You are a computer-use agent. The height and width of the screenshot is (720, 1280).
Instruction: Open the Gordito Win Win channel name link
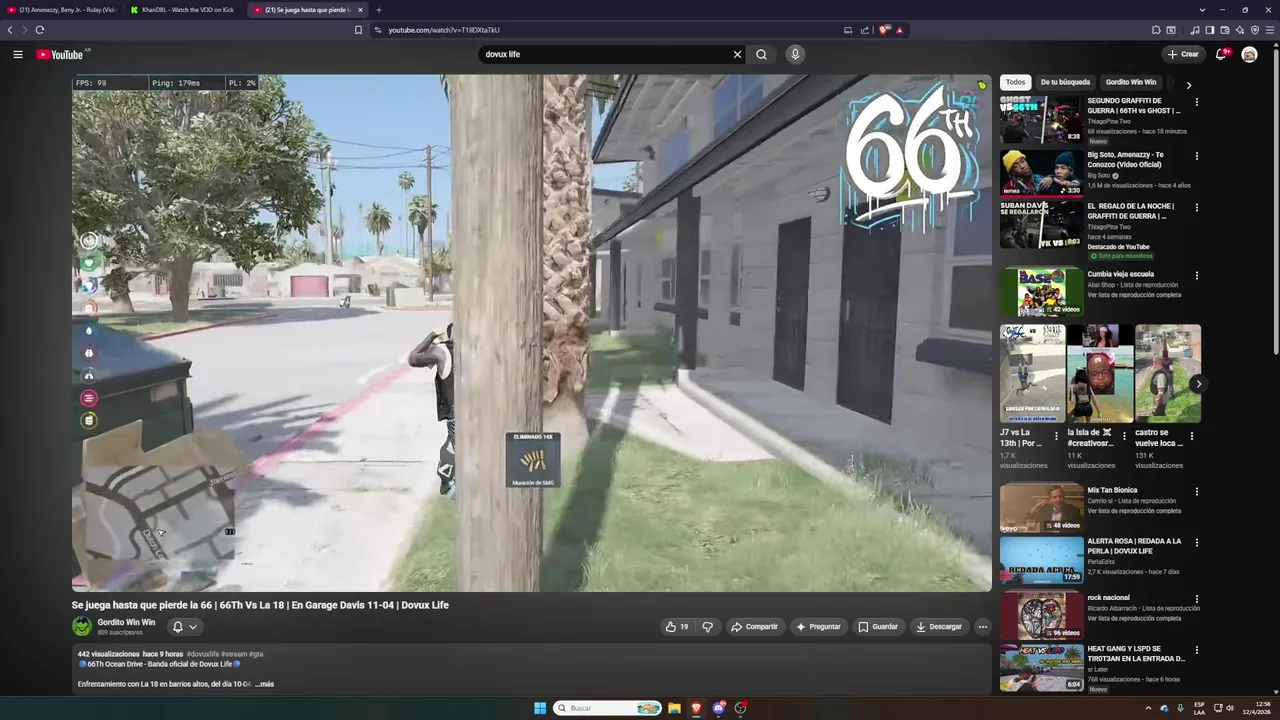(126, 622)
